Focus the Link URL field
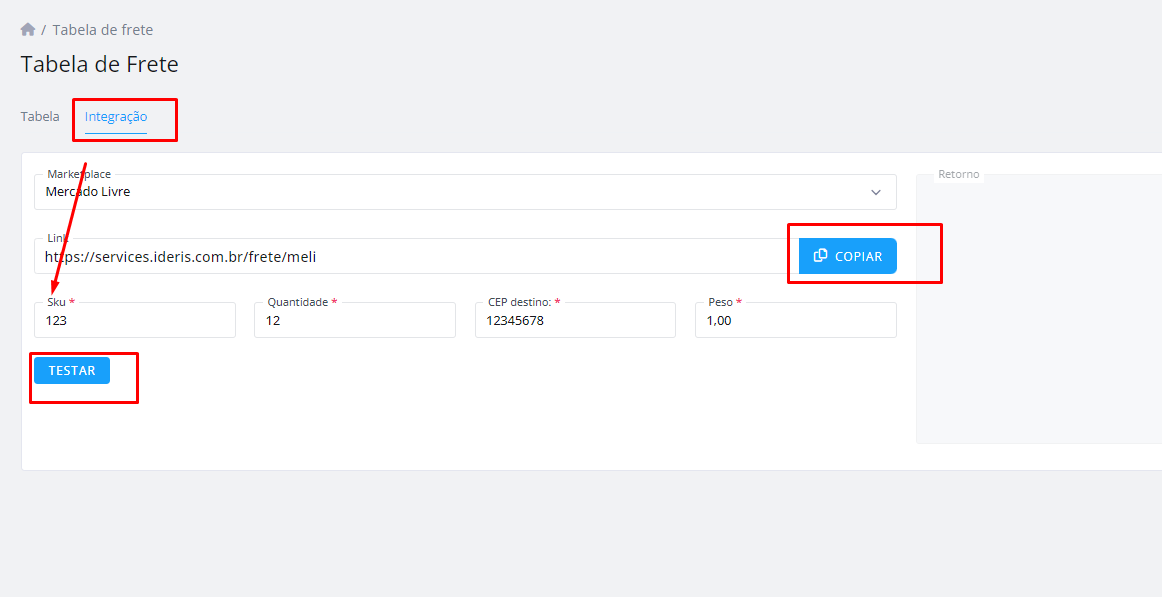This screenshot has height=597, width=1162. [416, 256]
